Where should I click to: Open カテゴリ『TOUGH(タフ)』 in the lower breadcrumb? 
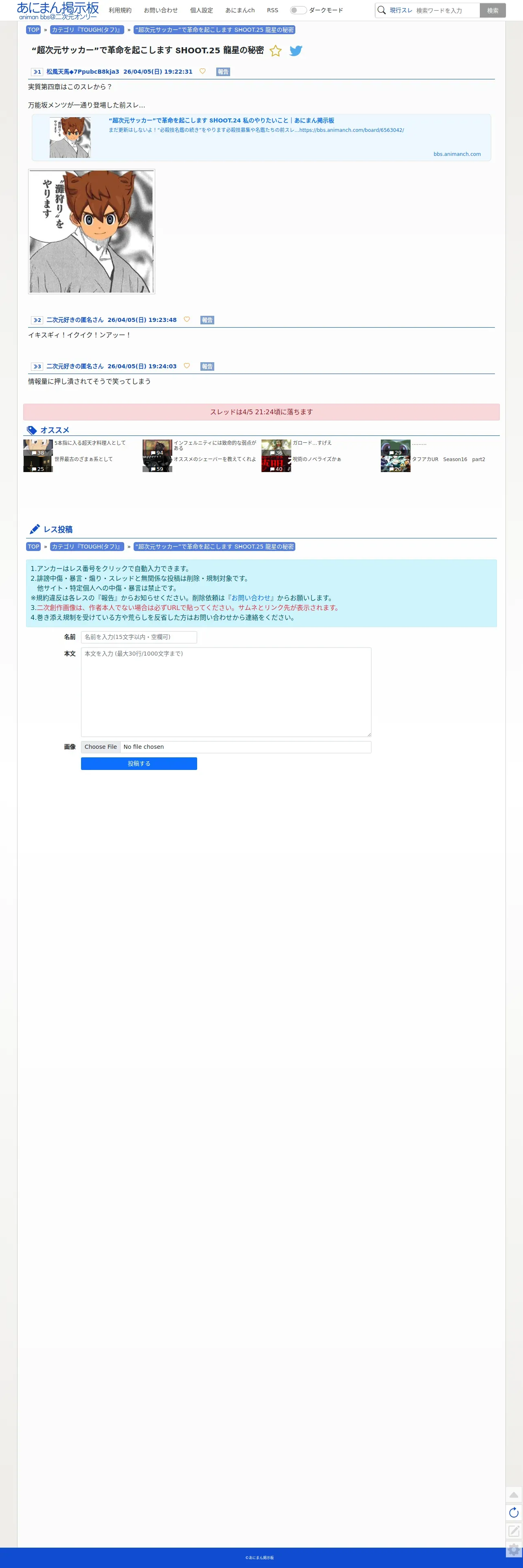click(87, 547)
